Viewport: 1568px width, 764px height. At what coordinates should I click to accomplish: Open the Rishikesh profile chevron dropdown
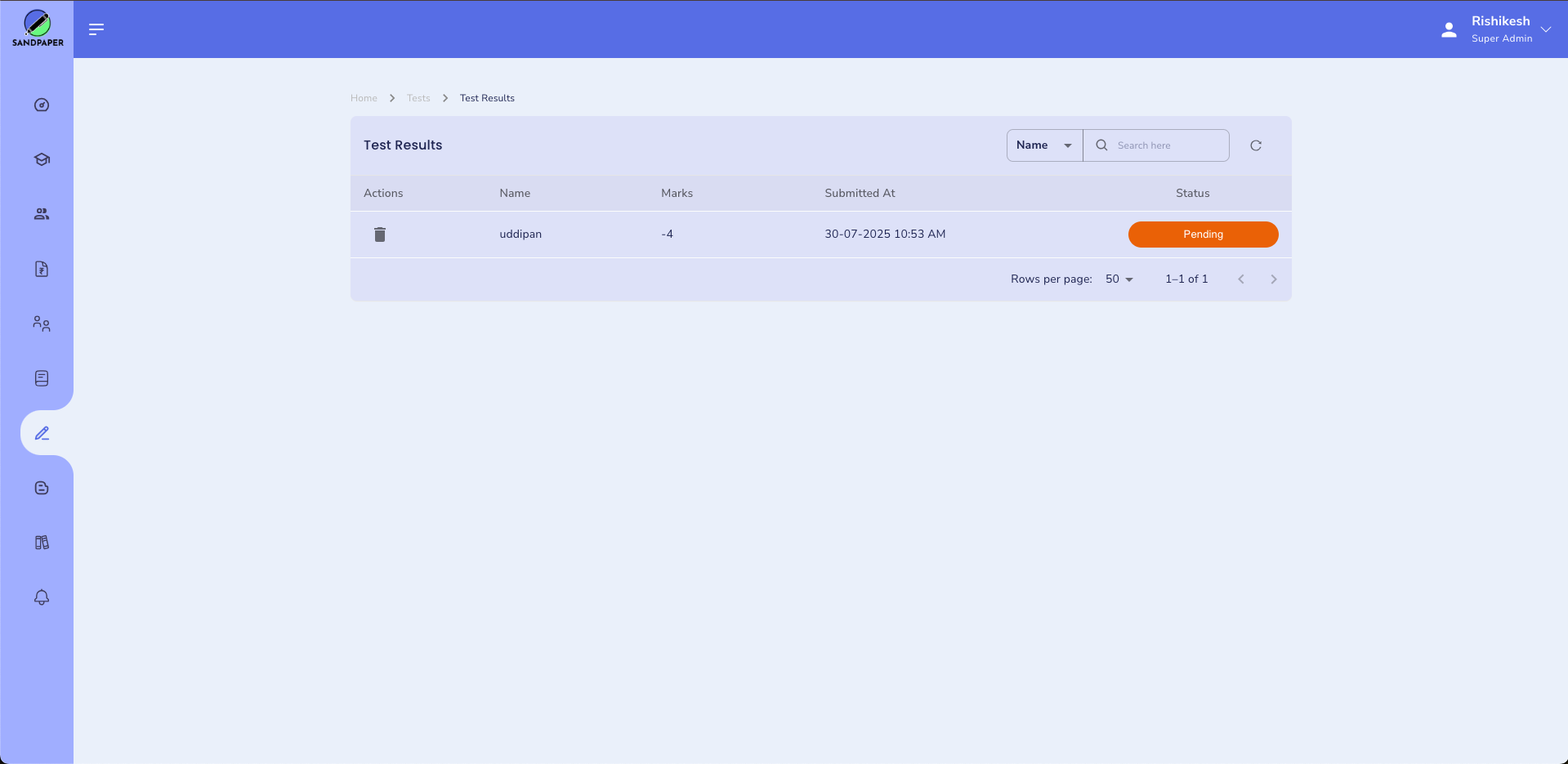tap(1547, 29)
